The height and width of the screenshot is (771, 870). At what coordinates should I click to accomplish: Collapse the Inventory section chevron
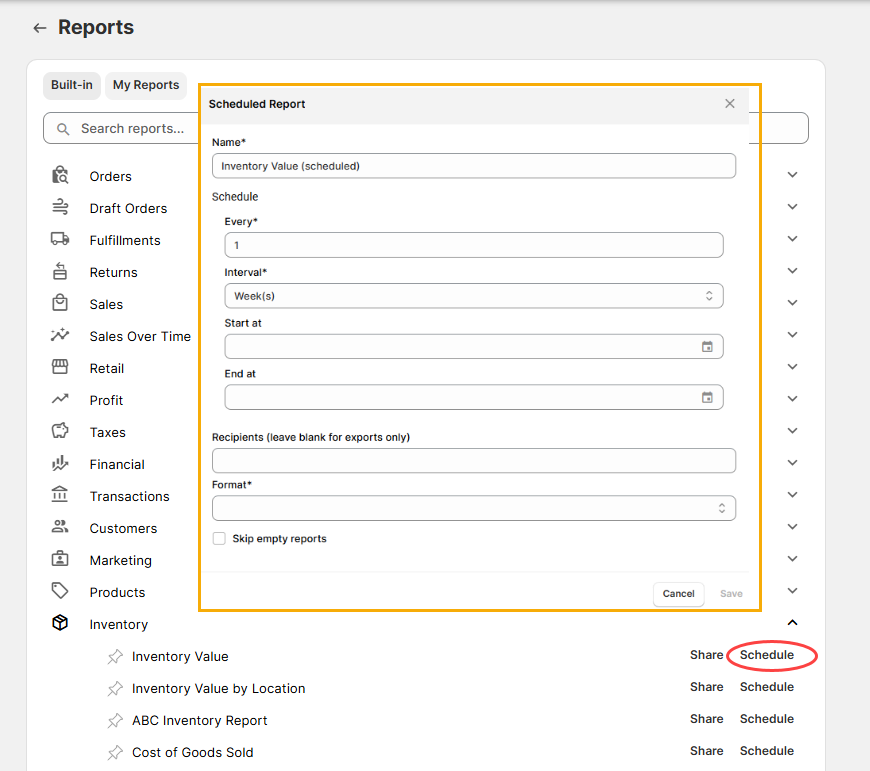point(792,623)
